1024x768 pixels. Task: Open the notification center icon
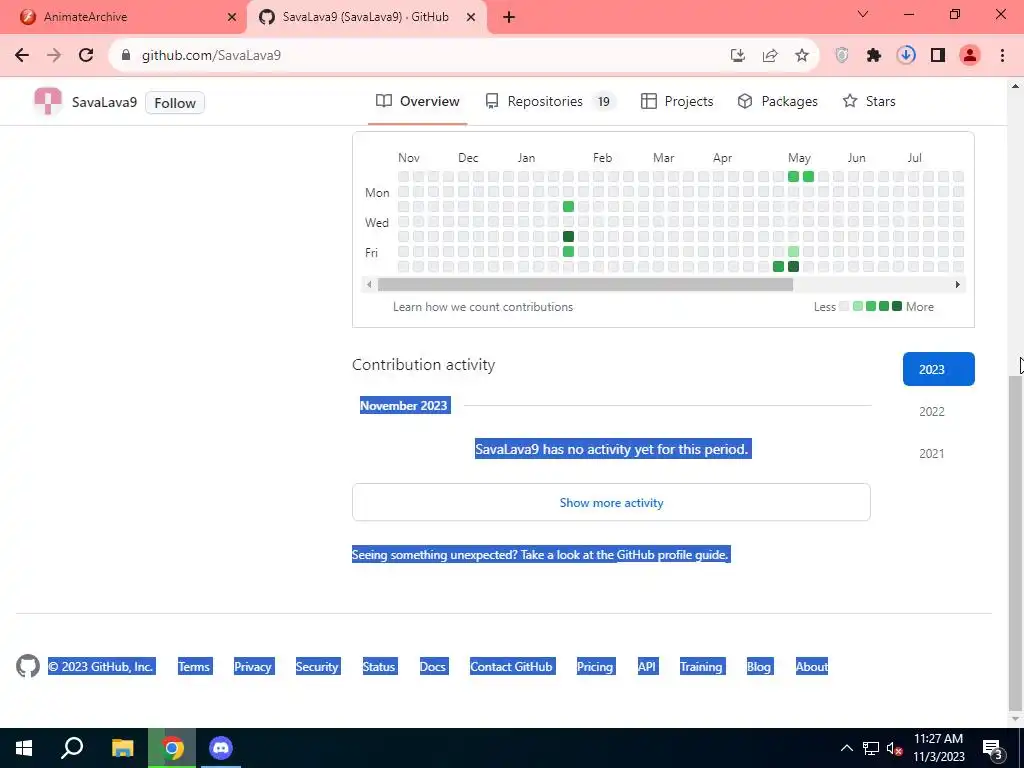(993, 748)
